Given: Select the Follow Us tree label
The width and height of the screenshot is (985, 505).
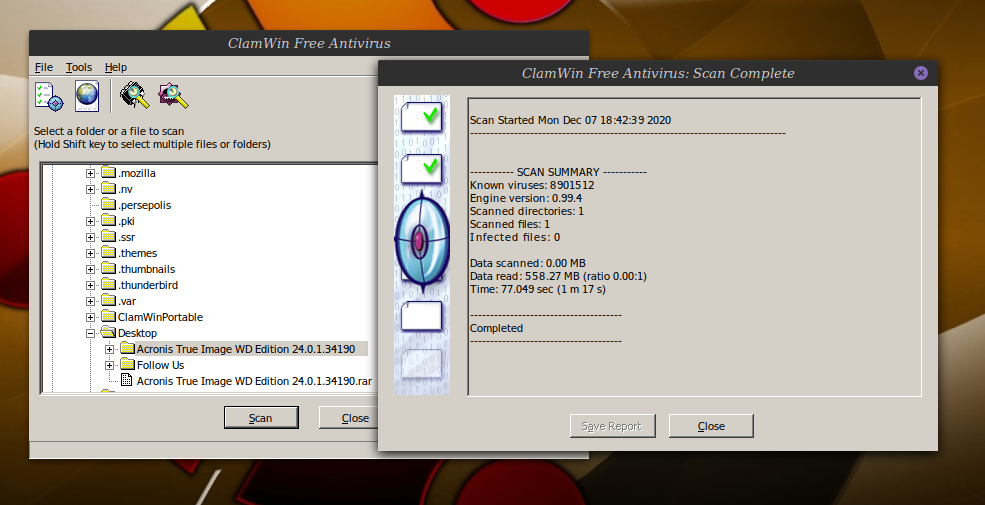Looking at the screenshot, I should [160, 366].
